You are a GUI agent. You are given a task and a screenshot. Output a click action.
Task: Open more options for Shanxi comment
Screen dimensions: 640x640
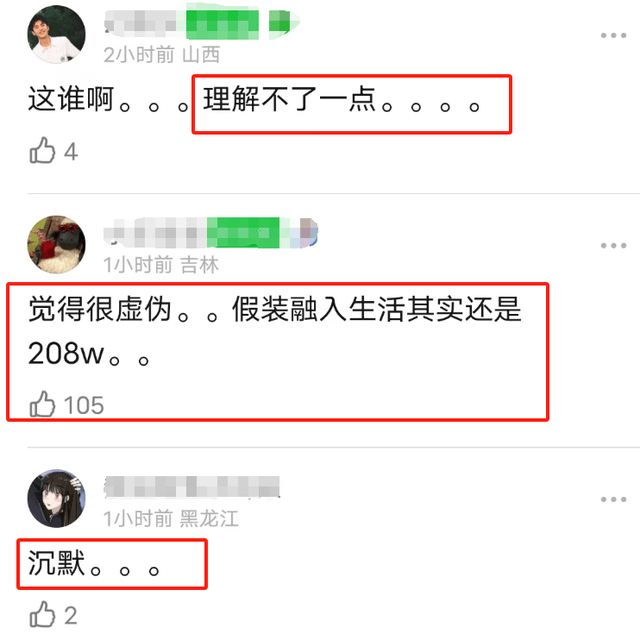[613, 36]
